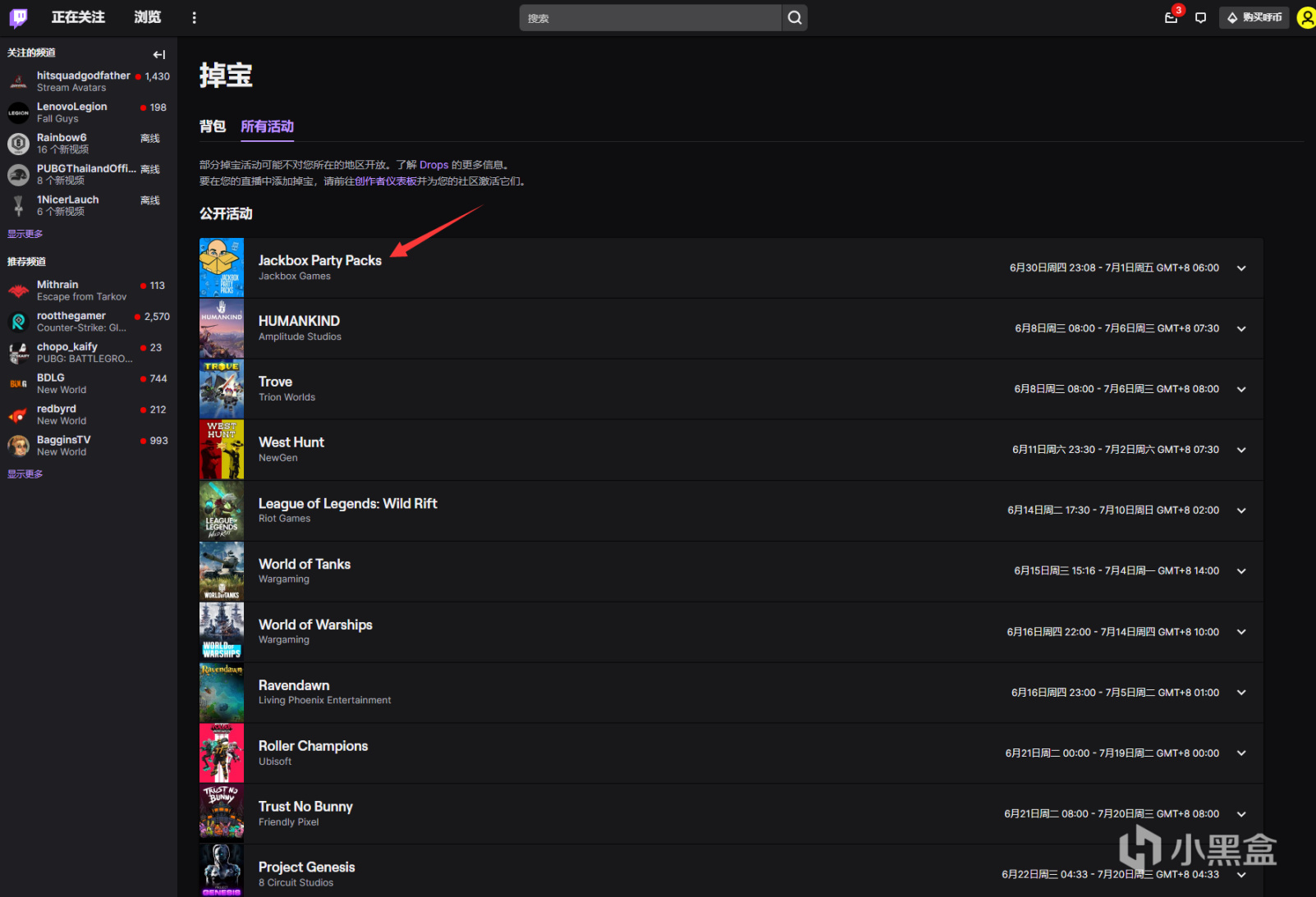The width and height of the screenshot is (1316, 897).
Task: Open BDLG channel avatar
Action: (x=18, y=384)
